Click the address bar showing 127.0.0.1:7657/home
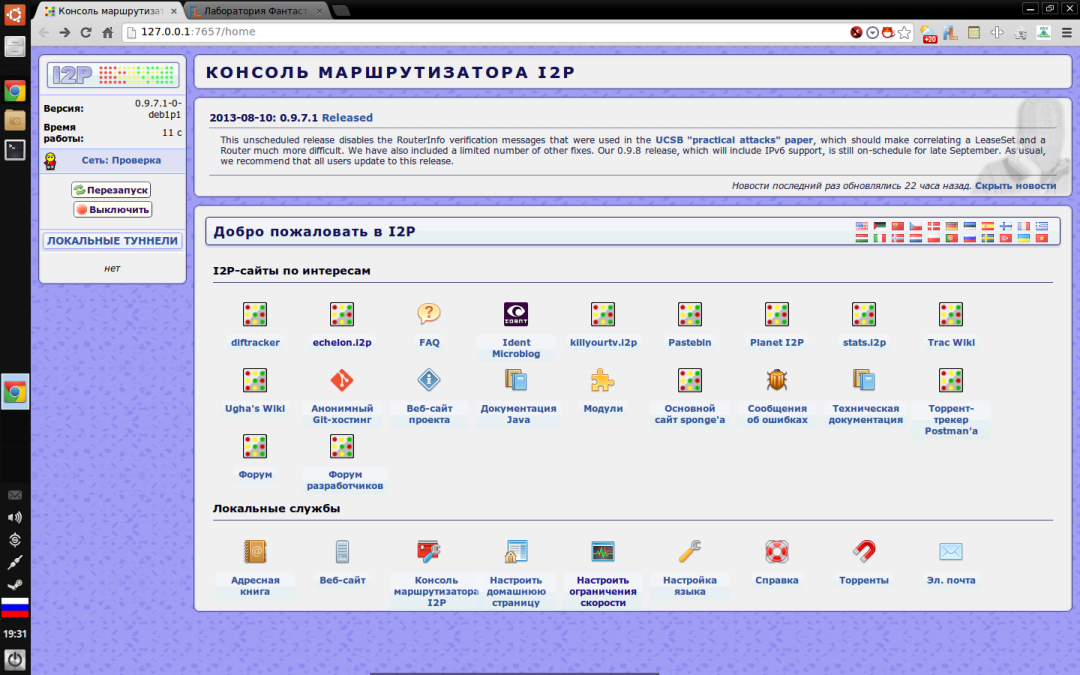This screenshot has width=1080, height=675. (480, 32)
